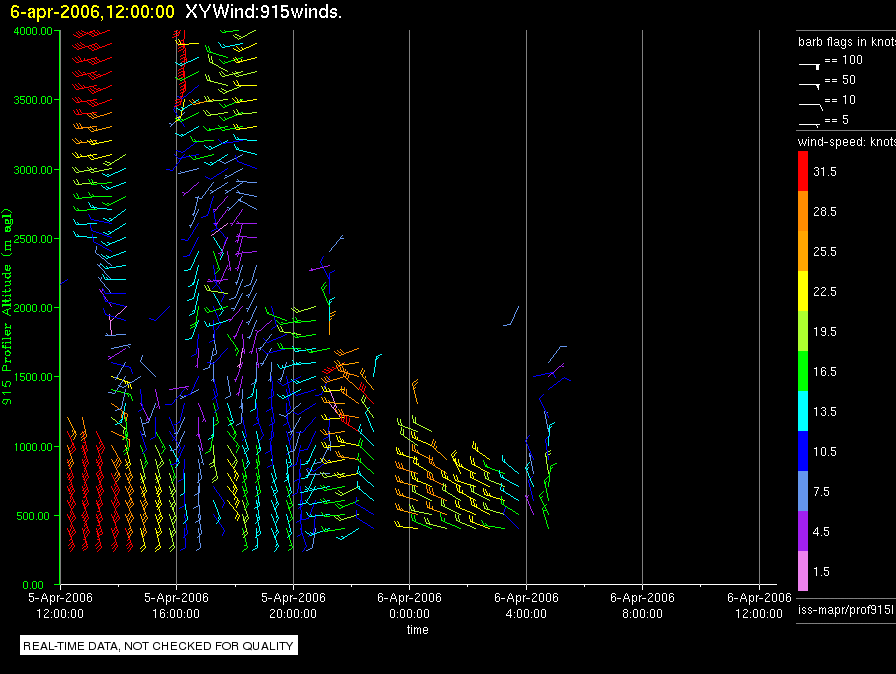
Task: Click the 10-knot barb flag legend icon
Action: click(810, 103)
